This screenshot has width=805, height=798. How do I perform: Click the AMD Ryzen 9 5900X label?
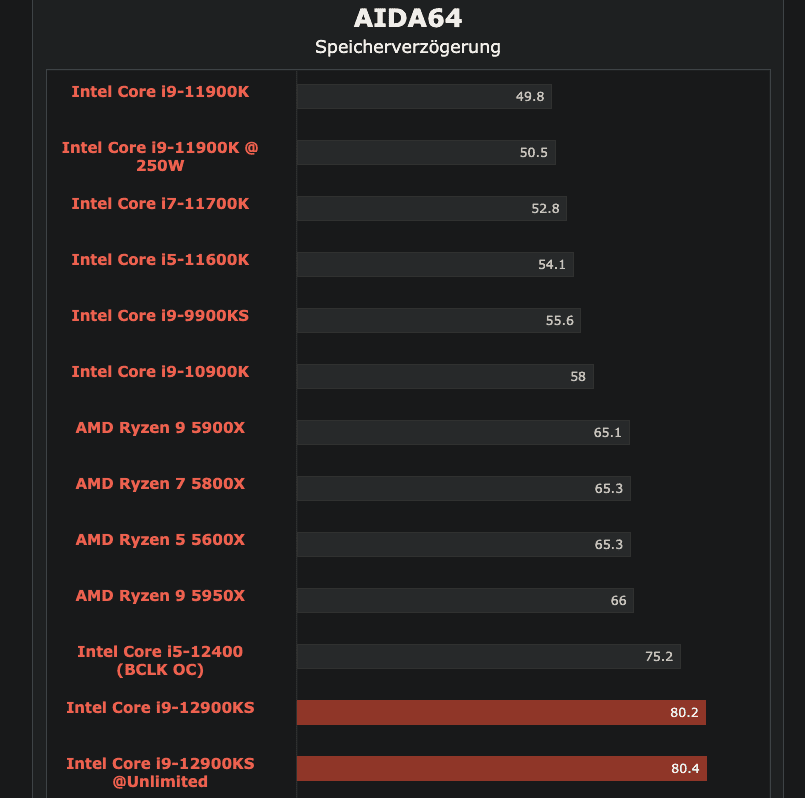[160, 428]
